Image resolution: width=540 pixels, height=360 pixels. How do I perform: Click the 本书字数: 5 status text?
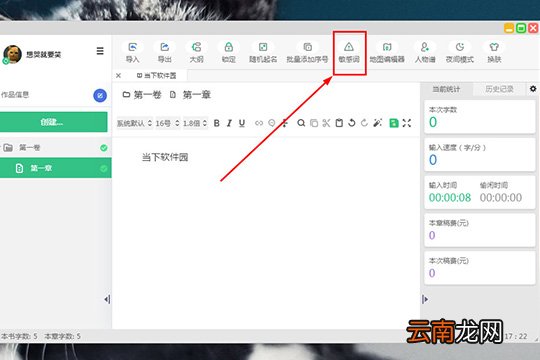coord(19,336)
